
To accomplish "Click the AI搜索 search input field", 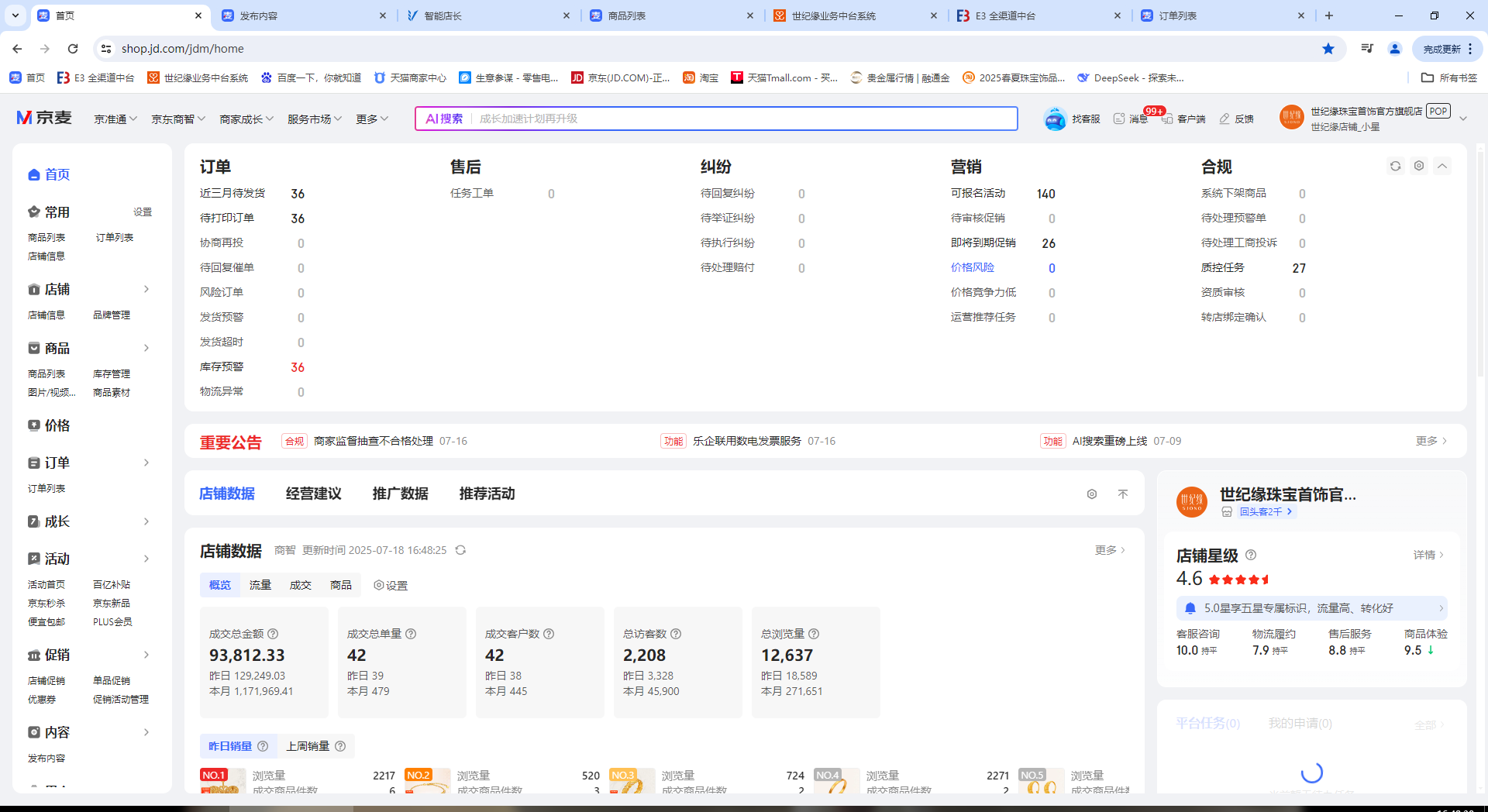I will coord(744,119).
